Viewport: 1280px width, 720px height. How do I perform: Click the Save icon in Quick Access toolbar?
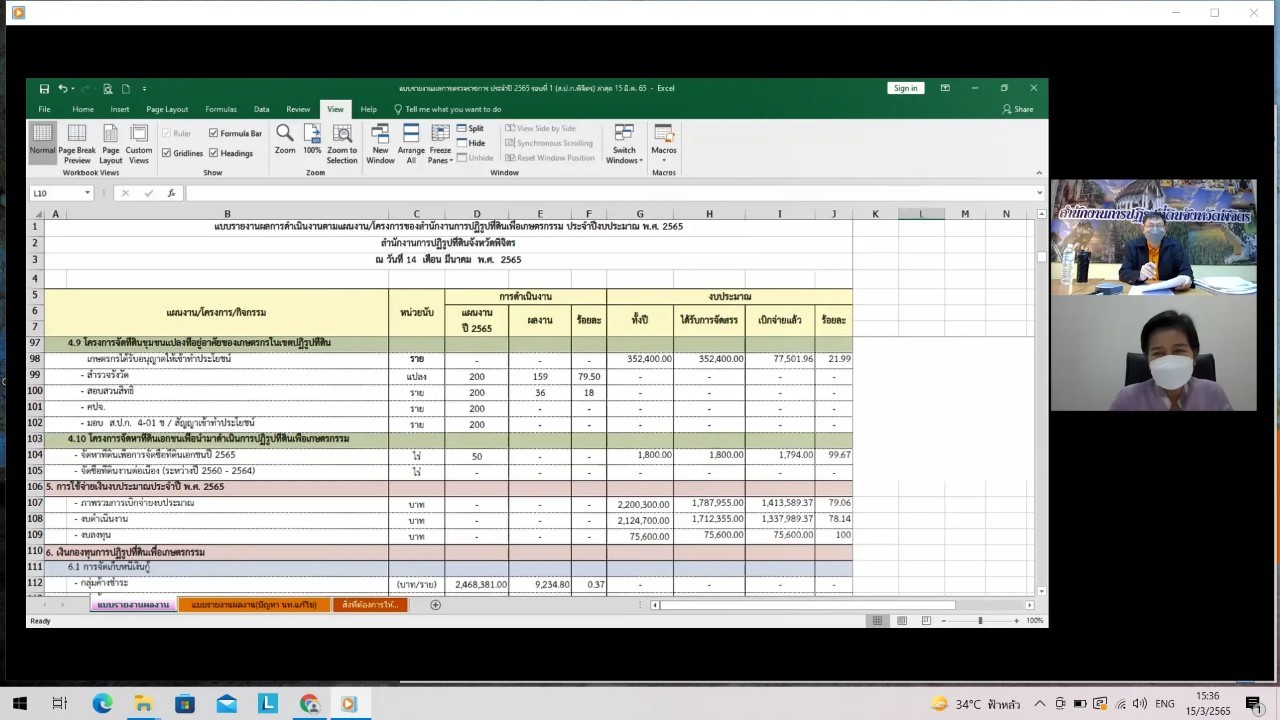(x=44, y=88)
